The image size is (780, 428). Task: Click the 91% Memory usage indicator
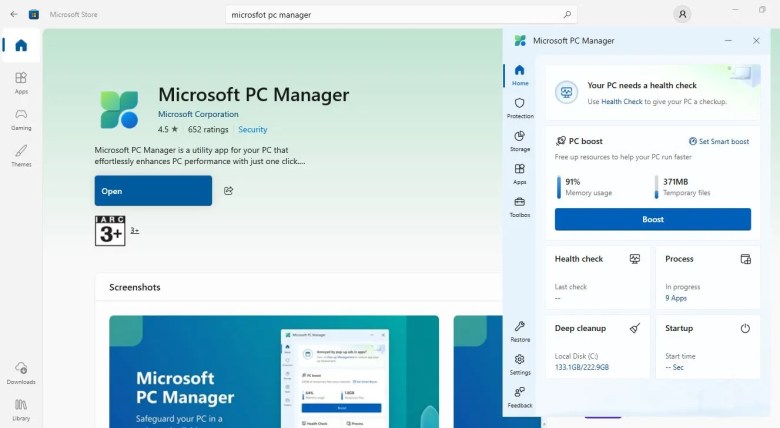click(585, 187)
